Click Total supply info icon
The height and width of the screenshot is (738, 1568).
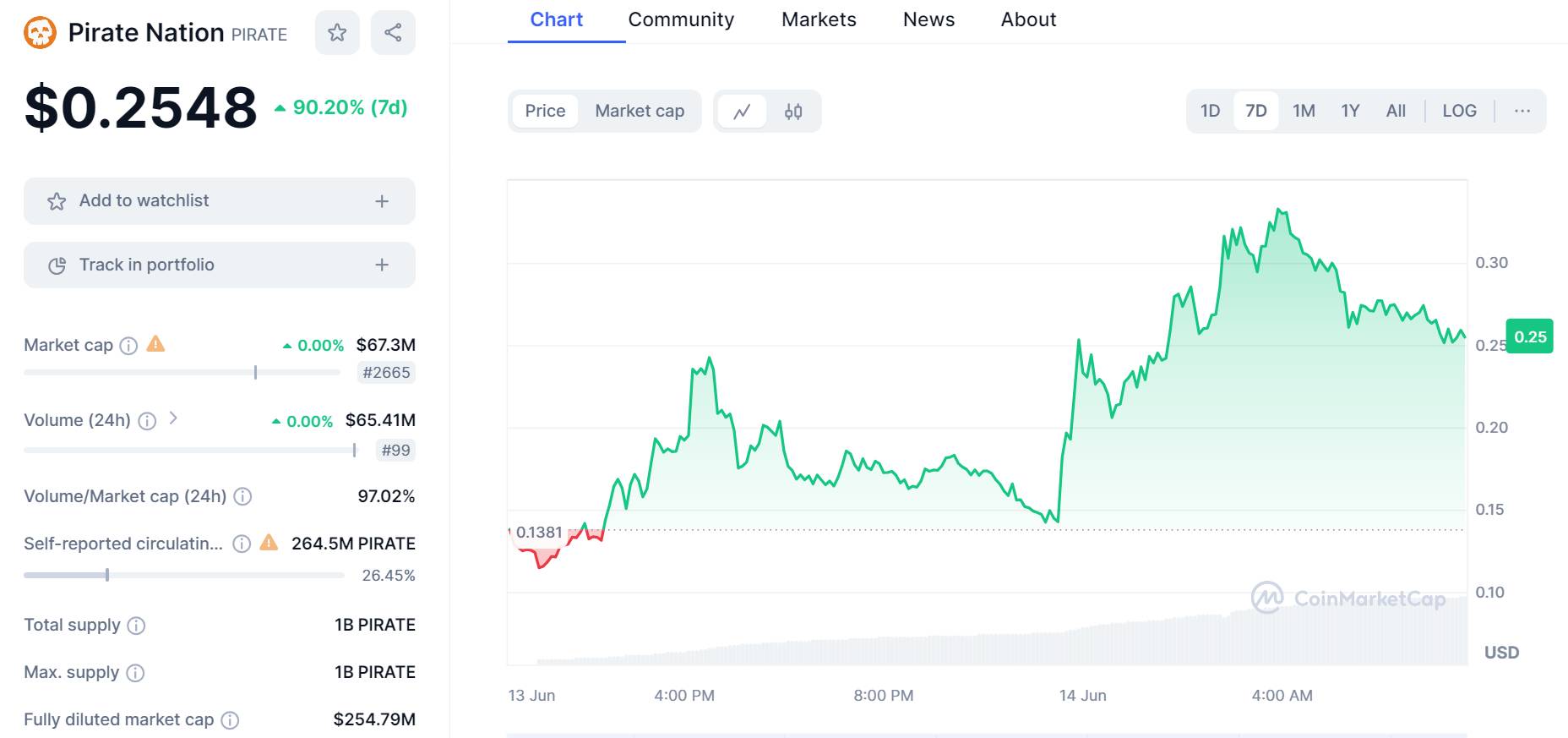(136, 626)
